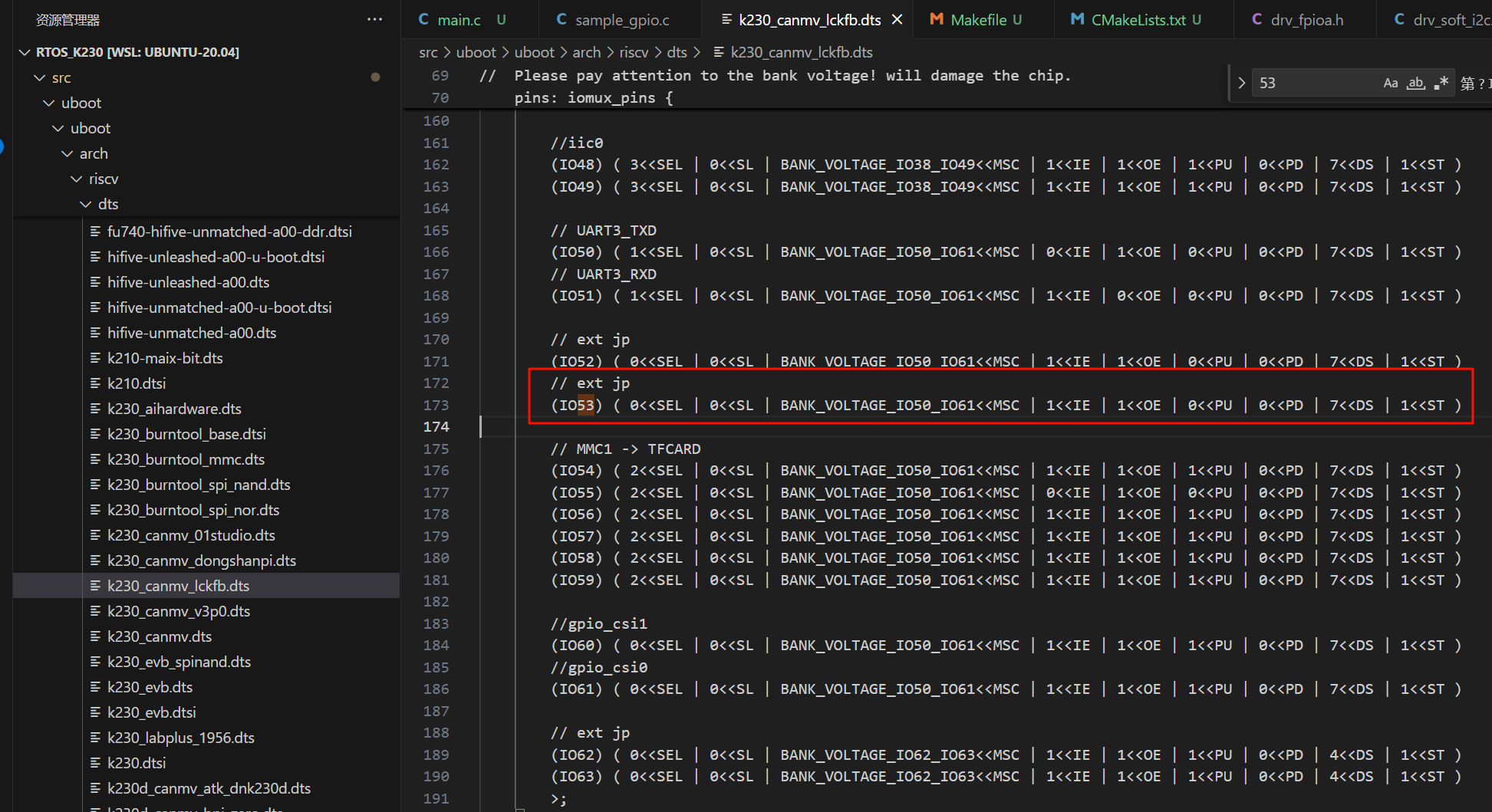Toggle whole word matching in find

pyautogui.click(x=1415, y=83)
